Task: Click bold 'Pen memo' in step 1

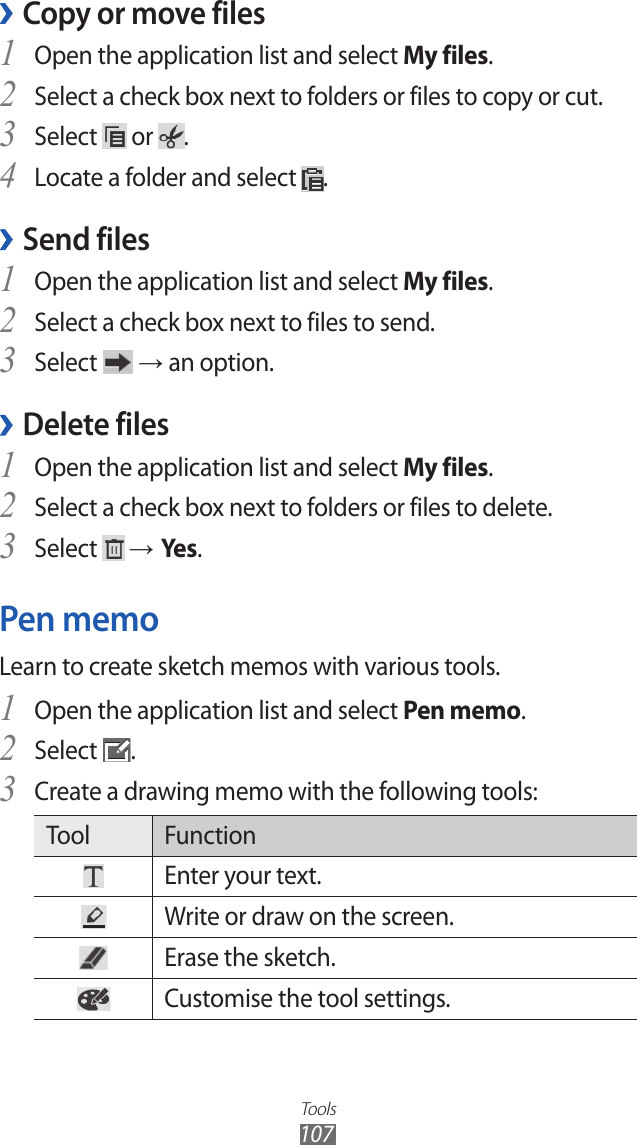Action: [461, 711]
